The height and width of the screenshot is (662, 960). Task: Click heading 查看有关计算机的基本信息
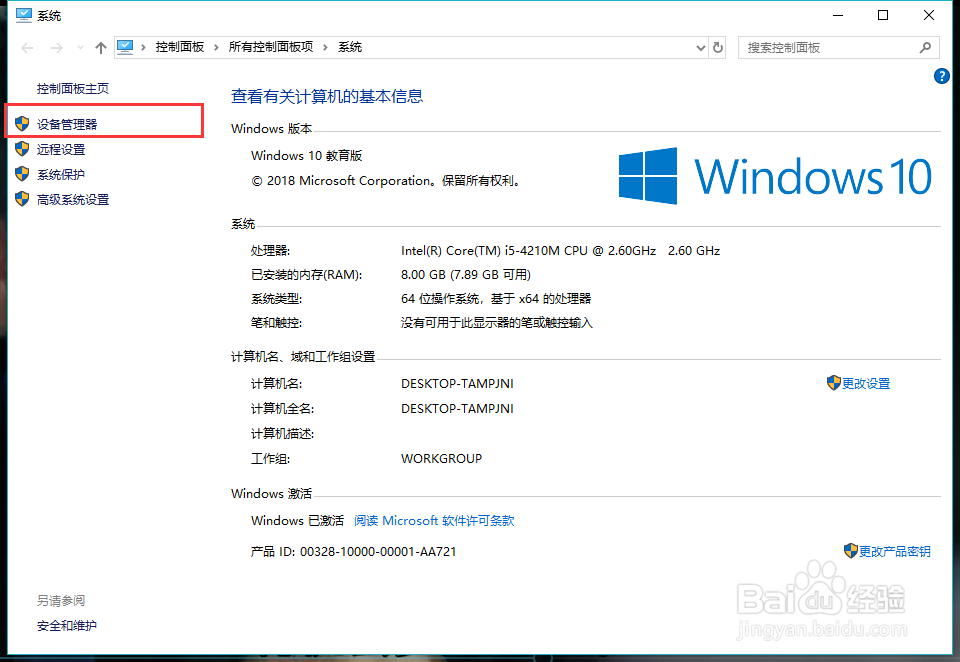point(327,96)
